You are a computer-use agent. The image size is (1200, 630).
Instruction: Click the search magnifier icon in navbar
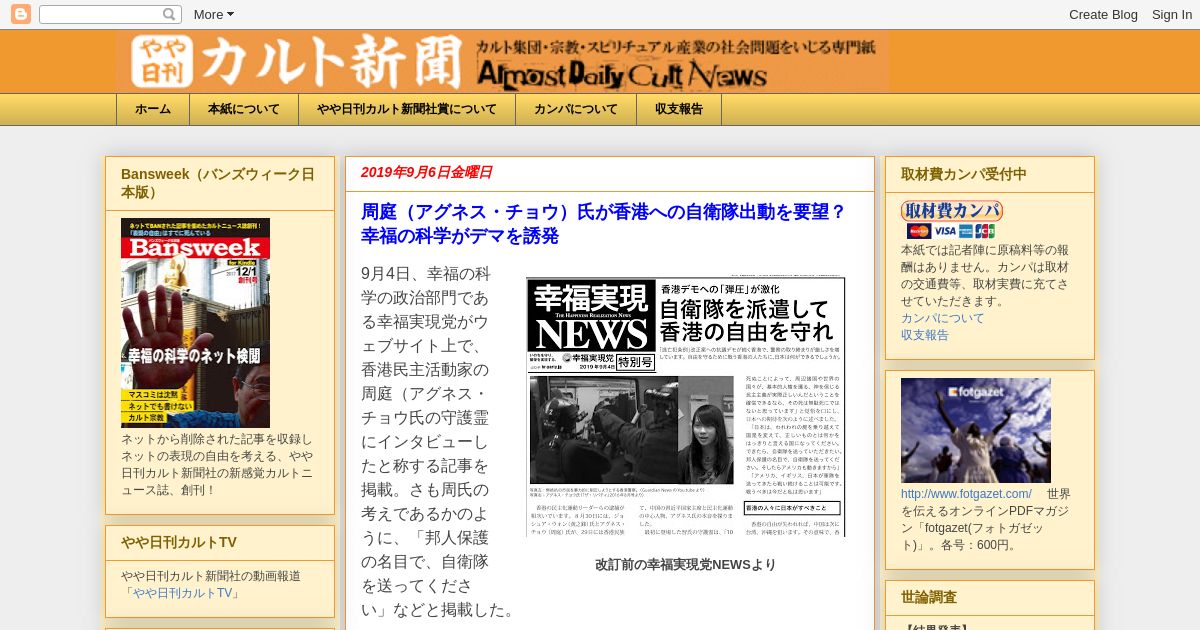(170, 14)
